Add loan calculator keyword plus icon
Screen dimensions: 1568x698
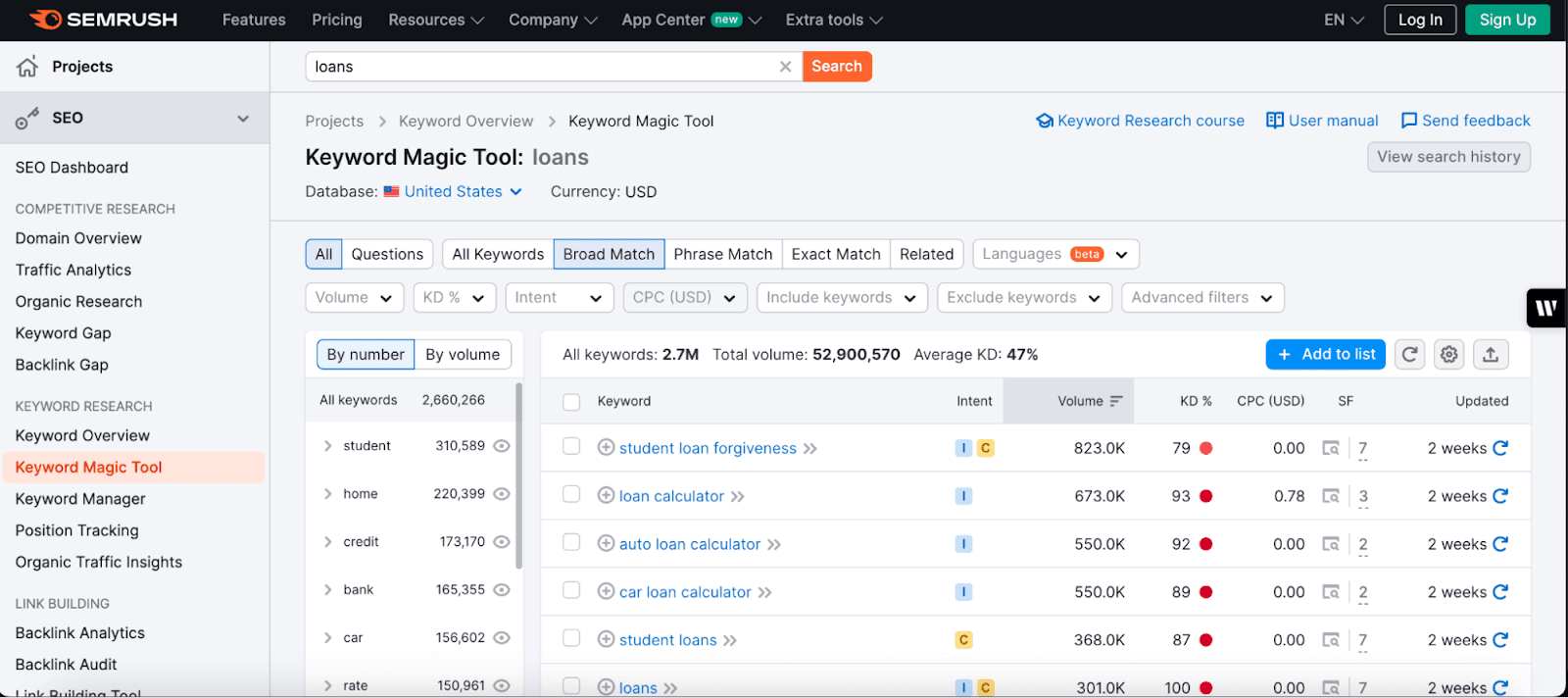pos(606,496)
